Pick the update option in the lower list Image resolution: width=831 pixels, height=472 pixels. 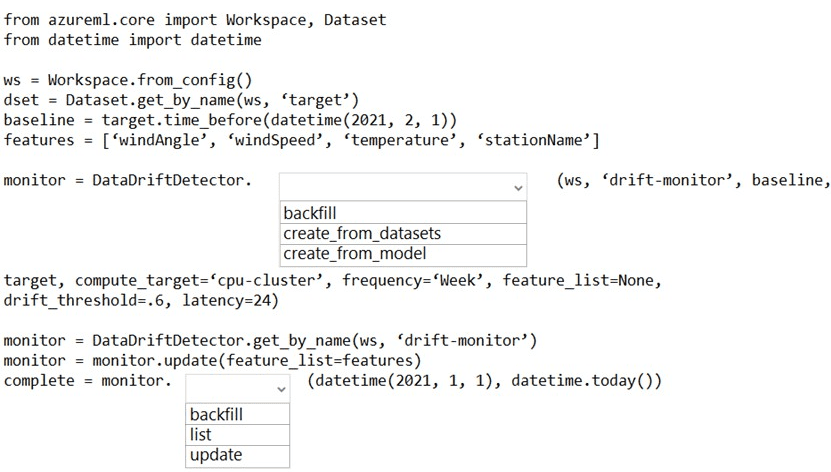point(238,455)
